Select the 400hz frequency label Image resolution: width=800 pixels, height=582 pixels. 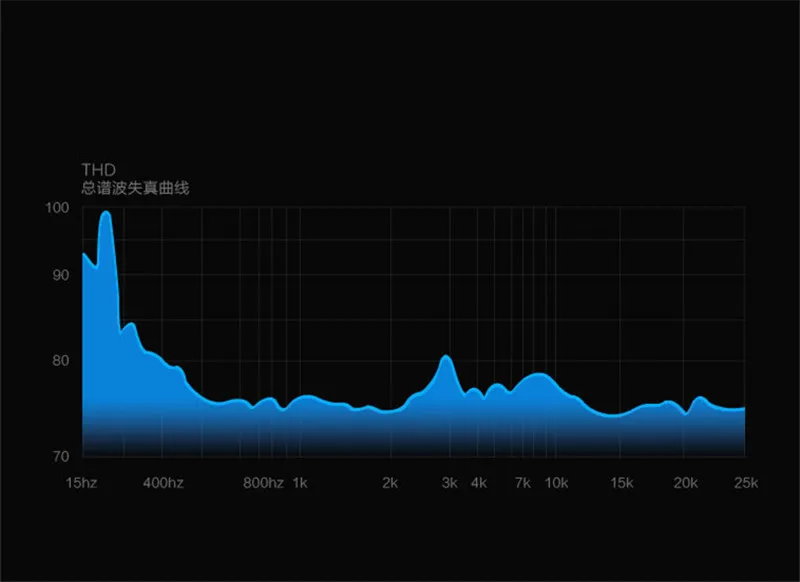pyautogui.click(x=163, y=483)
